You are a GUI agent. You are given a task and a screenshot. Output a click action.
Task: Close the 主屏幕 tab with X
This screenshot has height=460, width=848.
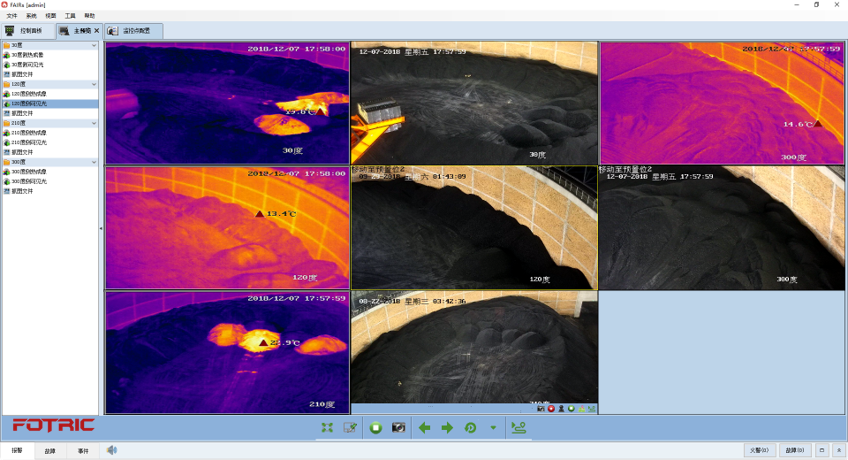[97, 31]
